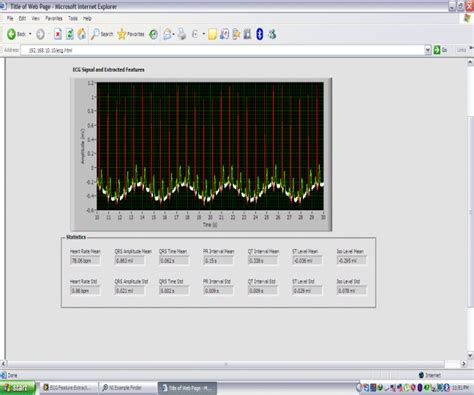Viewport: 474px width, 395px height.
Task: Click the ECG Signal and Extracted Features heading
Action: pos(109,70)
